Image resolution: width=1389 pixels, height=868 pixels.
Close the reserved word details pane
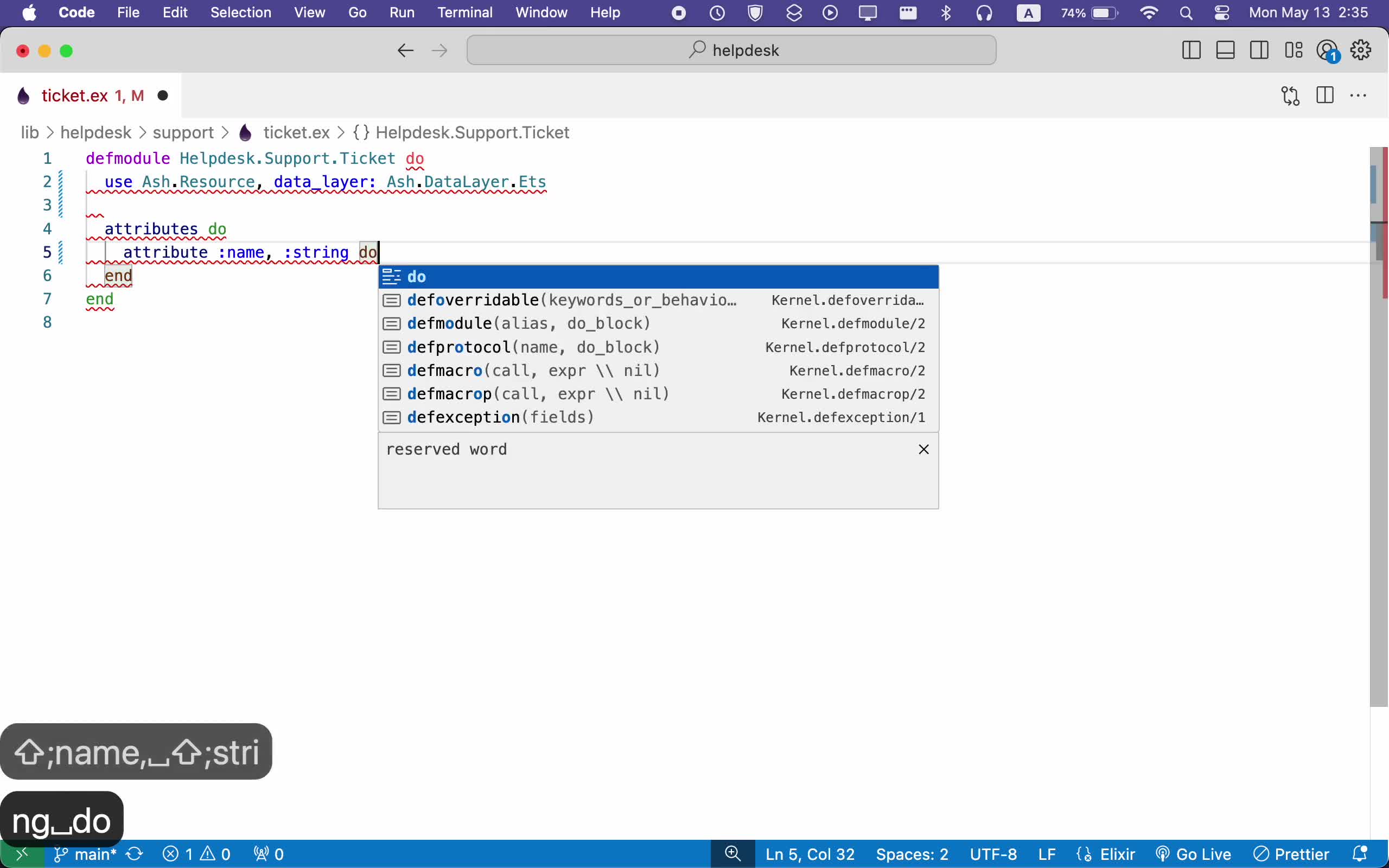923,450
